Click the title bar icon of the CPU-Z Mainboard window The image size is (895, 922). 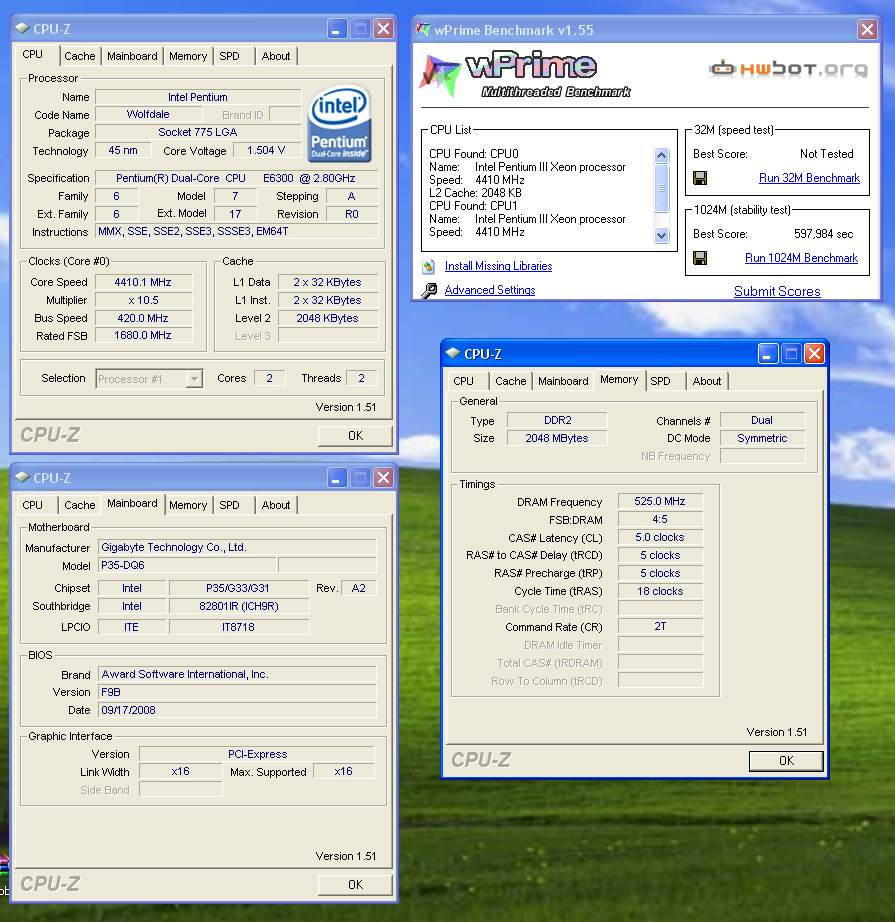[x=22, y=477]
